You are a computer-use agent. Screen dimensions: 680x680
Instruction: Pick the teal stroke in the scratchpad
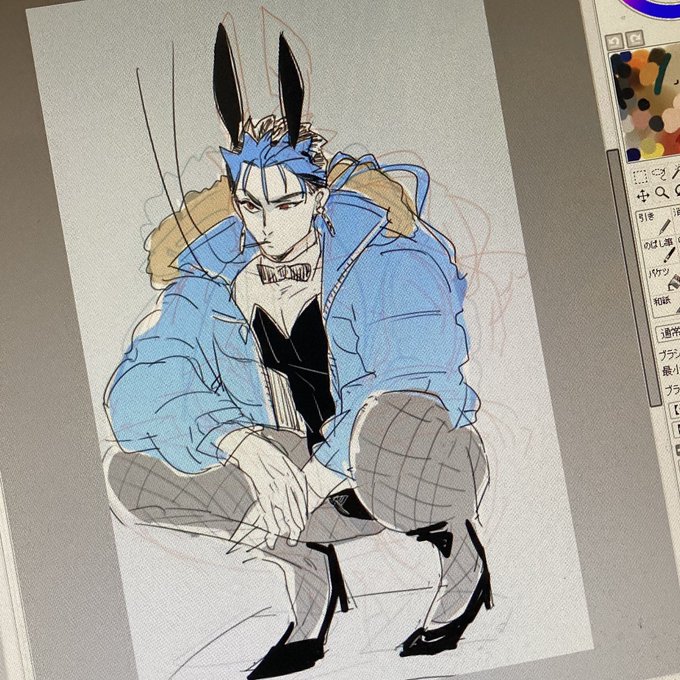(662, 75)
